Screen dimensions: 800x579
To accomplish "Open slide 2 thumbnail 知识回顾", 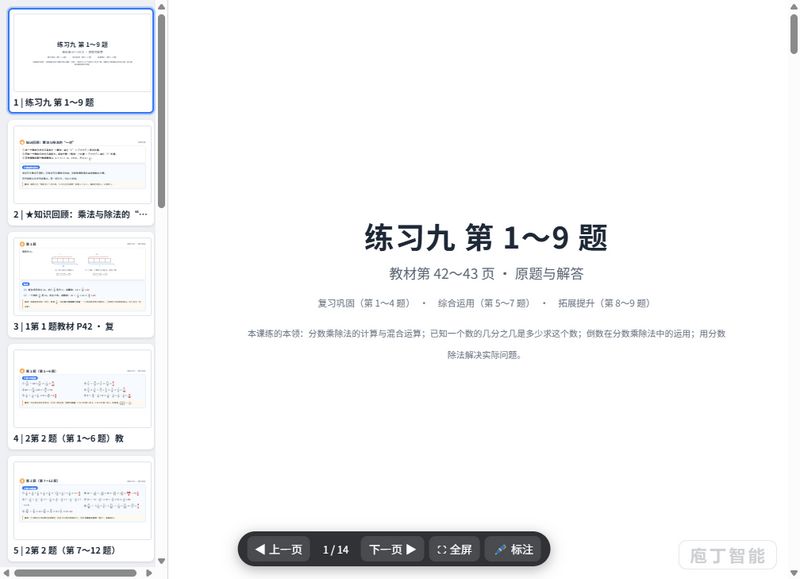I will point(81,173).
